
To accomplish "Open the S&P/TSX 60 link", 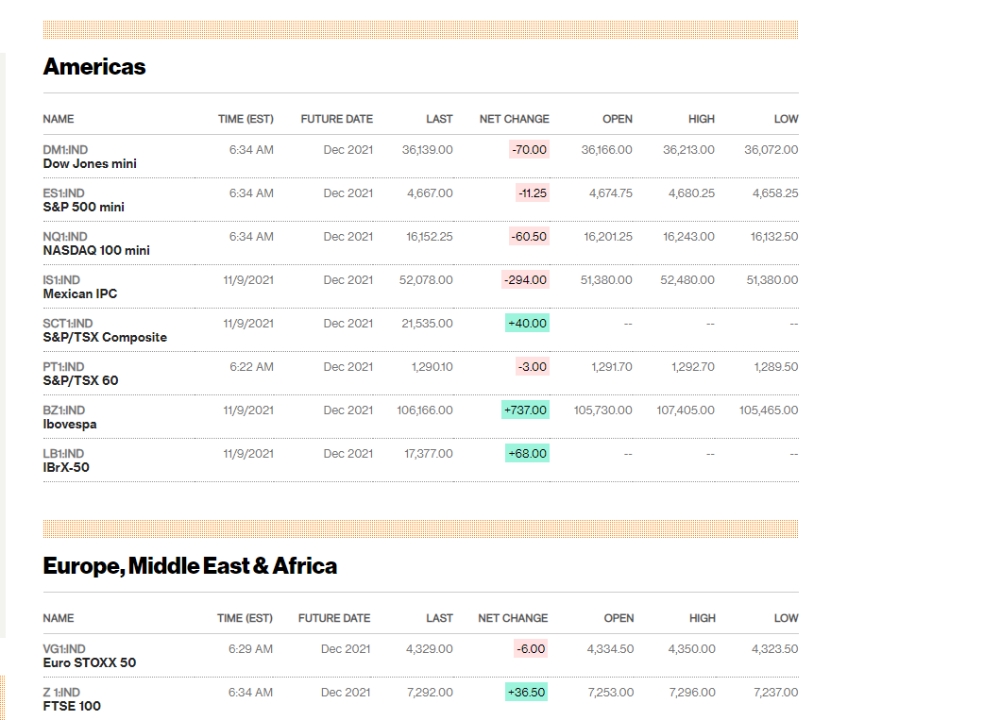I will point(80,381).
